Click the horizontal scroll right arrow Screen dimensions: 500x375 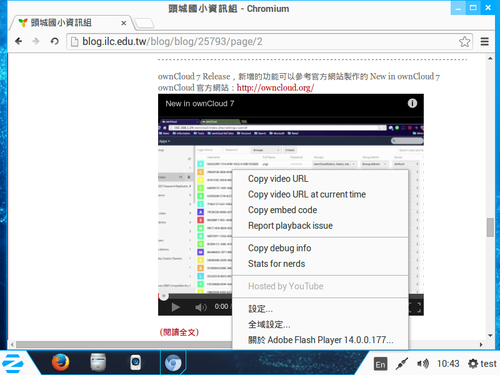481,345
